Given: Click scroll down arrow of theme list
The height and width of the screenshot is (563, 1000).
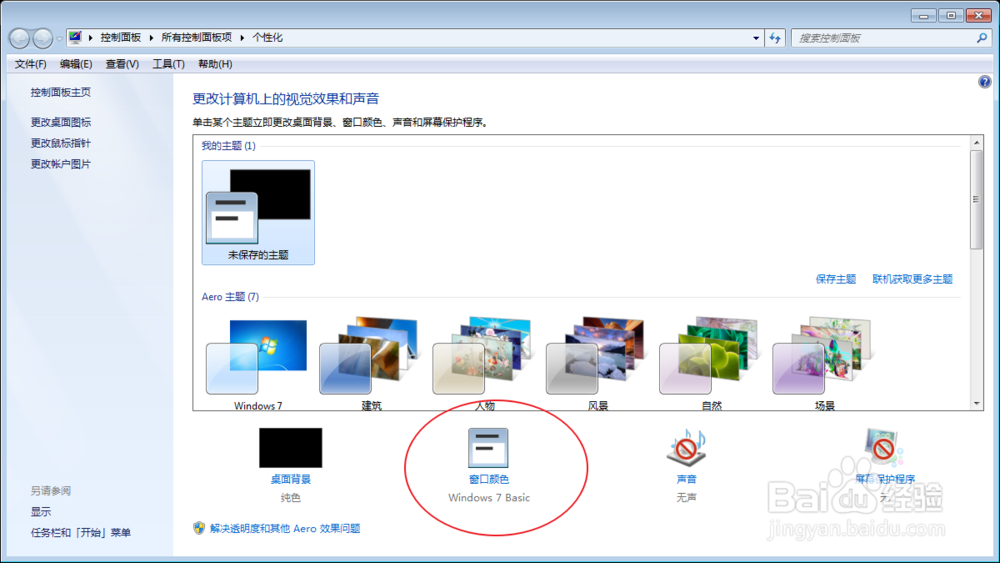Looking at the screenshot, I should tap(976, 404).
